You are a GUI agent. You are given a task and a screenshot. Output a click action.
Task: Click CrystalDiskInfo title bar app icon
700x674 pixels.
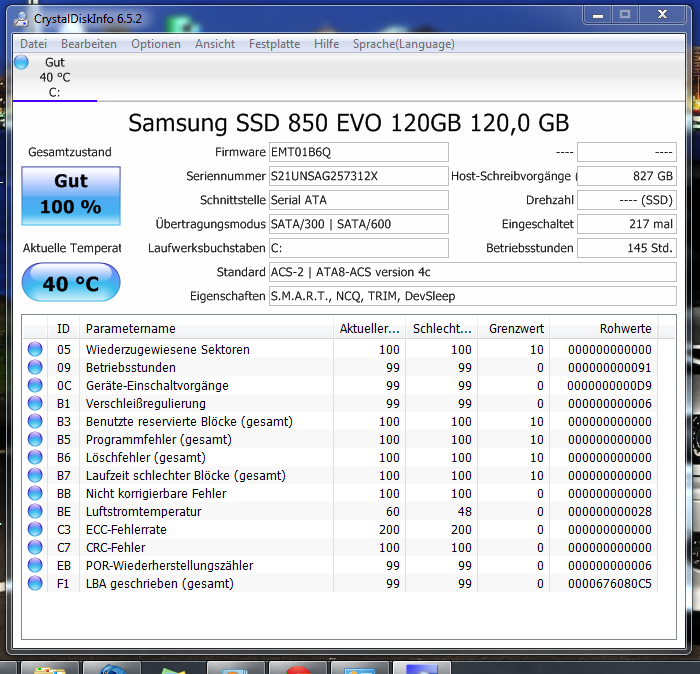tap(21, 18)
